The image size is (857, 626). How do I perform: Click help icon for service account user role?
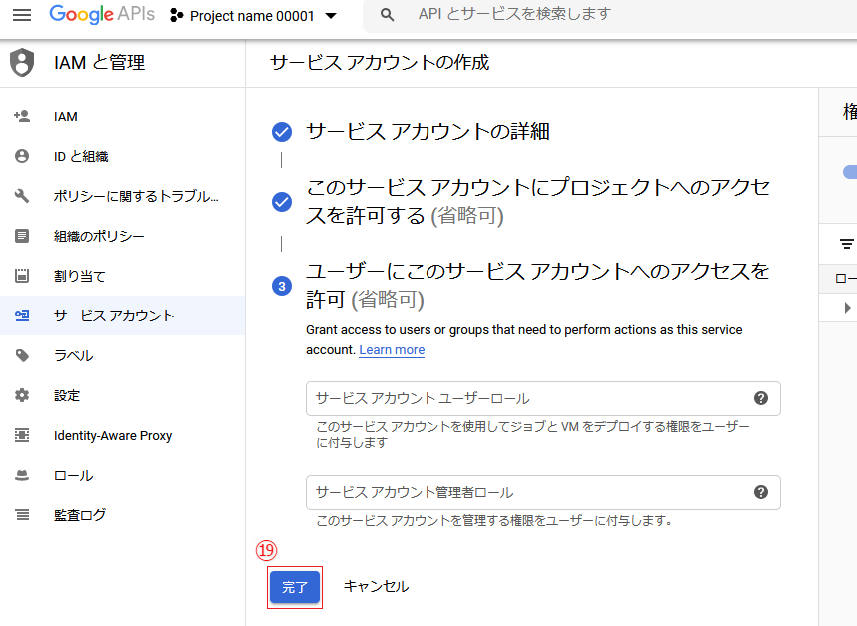coord(760,398)
